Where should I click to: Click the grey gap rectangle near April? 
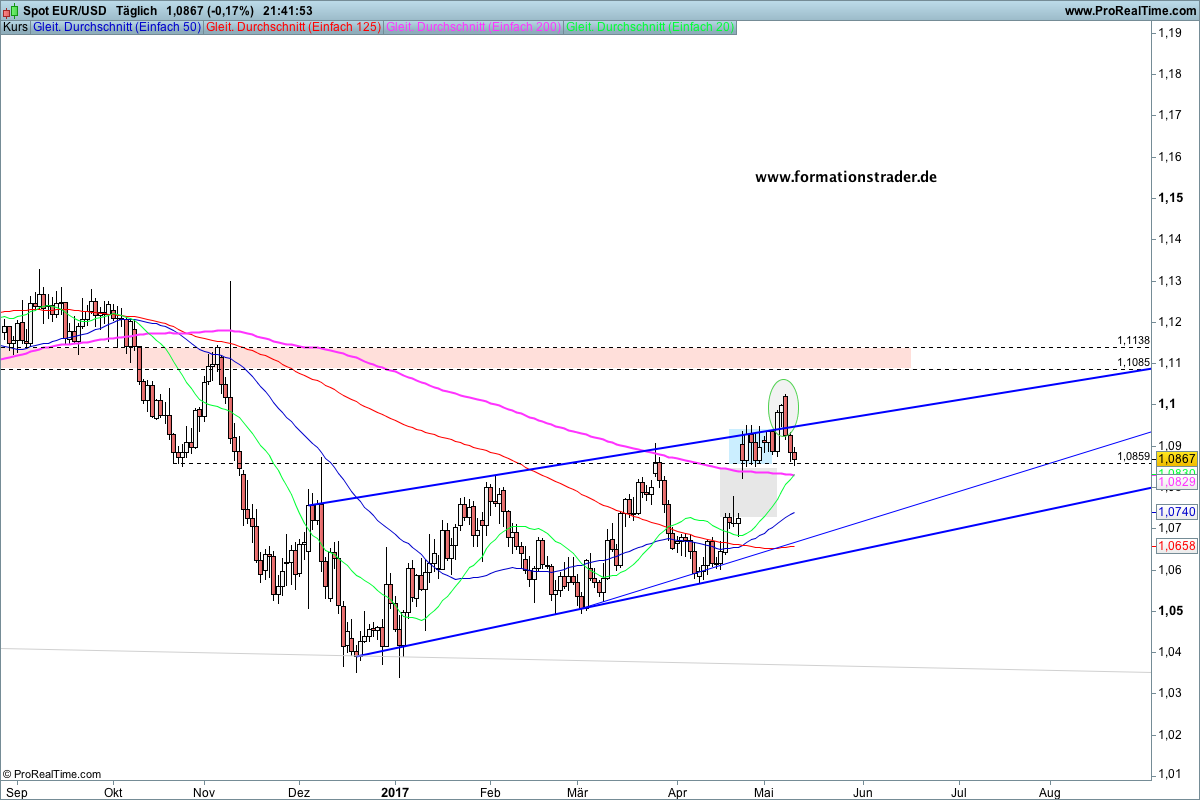[x=748, y=492]
